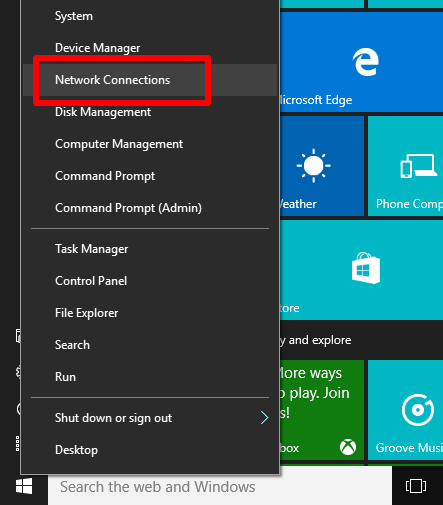Expand the Shut down or sign out submenu
This screenshot has height=505, width=443.
(150, 418)
